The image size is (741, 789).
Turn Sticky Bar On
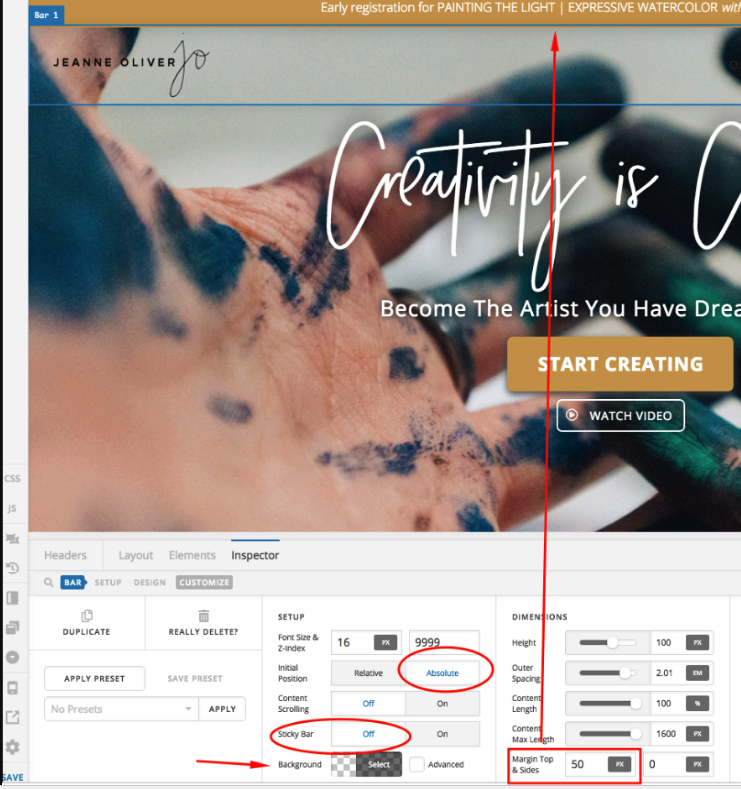pos(442,734)
